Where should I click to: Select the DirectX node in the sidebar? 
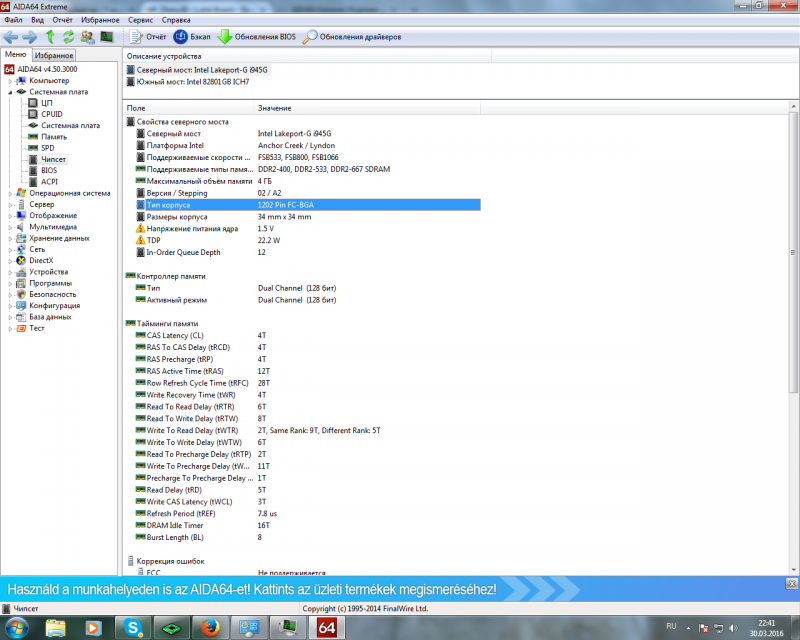coord(41,260)
